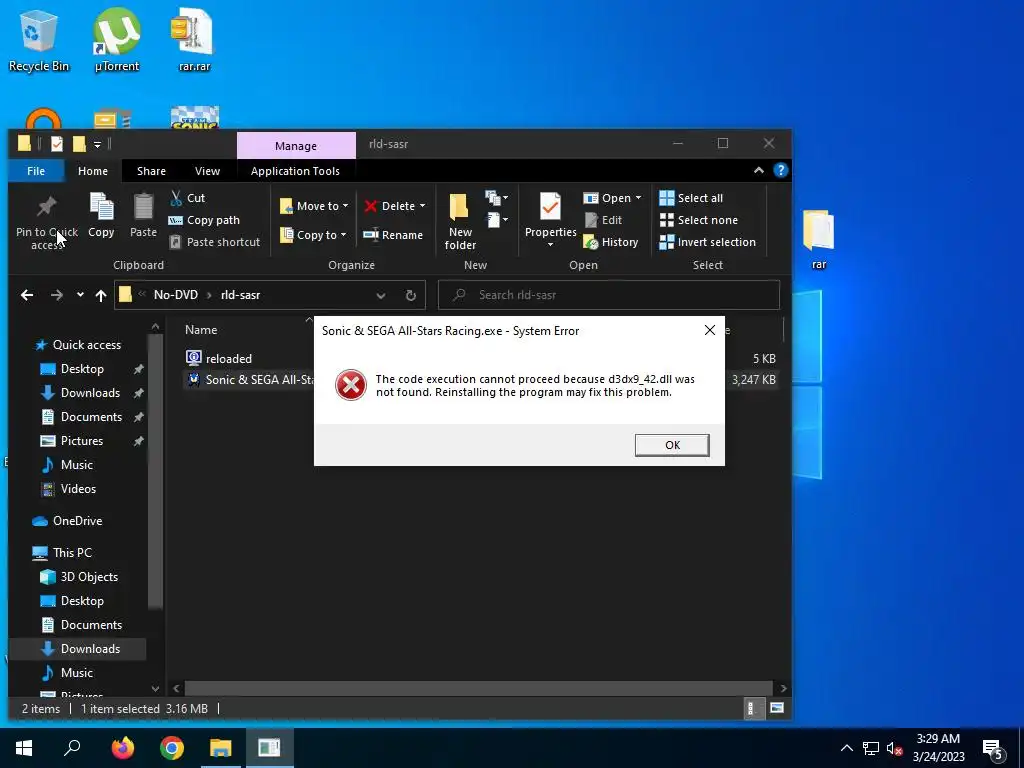Viewport: 1024px width, 768px height.
Task: Open the New item dropdown icon
Action: (x=496, y=197)
